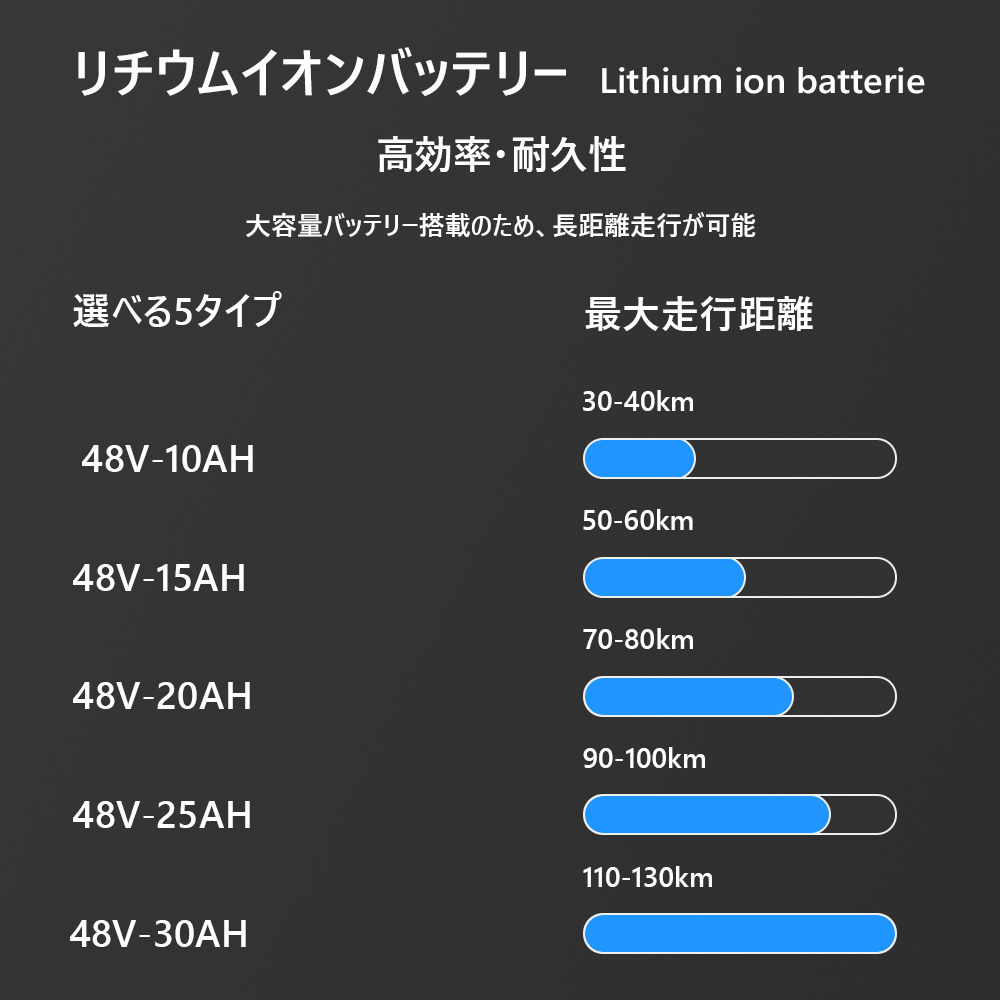1000x1000 pixels.
Task: Click the 選べる5タイプ column heading
Action: click(x=177, y=311)
